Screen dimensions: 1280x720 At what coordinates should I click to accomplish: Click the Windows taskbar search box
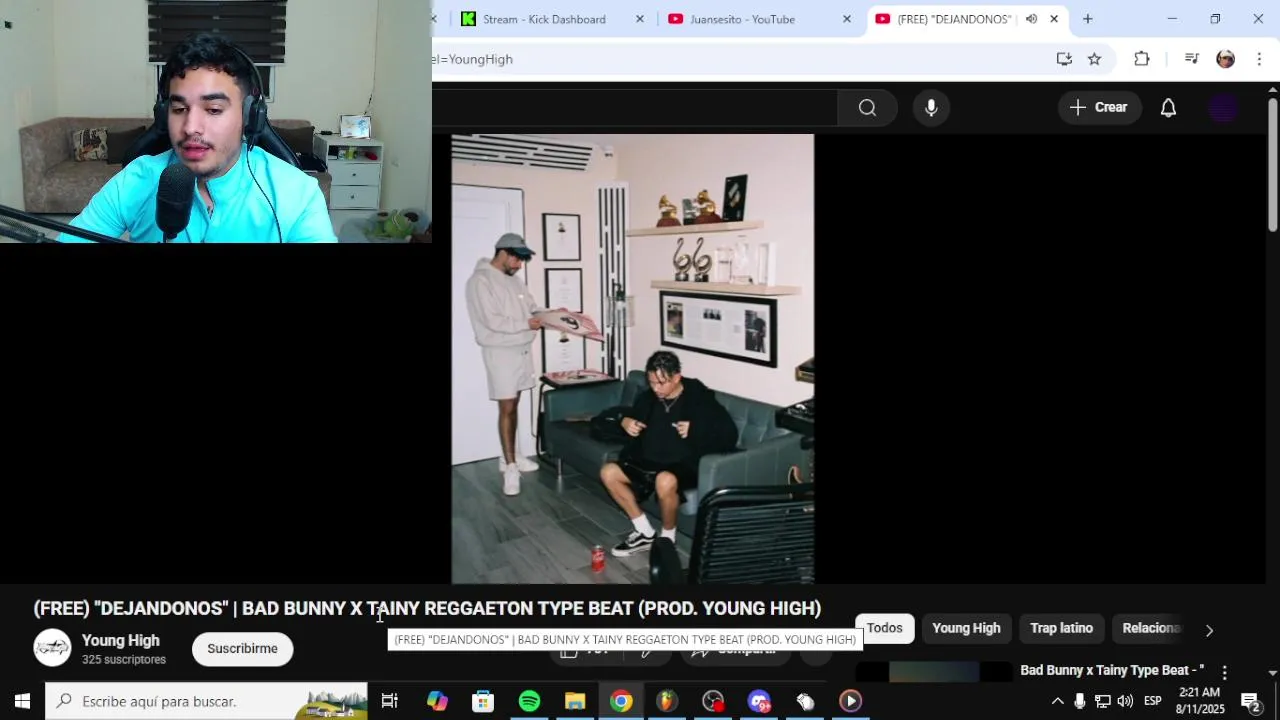click(x=207, y=701)
